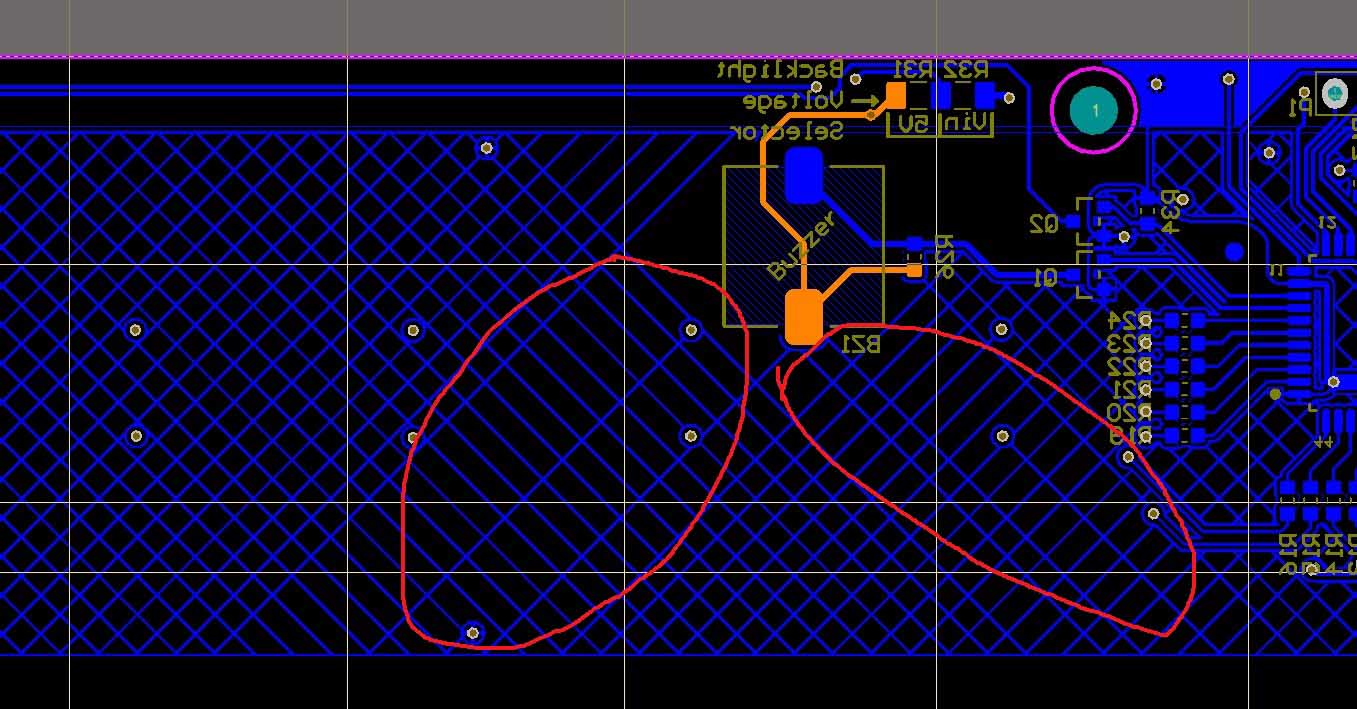Select the large orange buzzer pad

pos(803,316)
